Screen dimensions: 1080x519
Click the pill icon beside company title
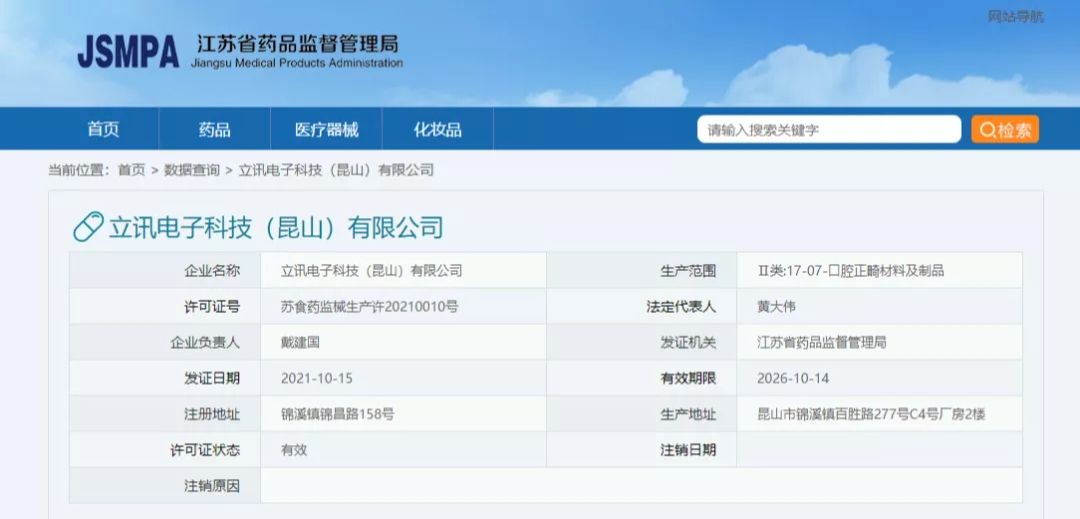(88, 227)
